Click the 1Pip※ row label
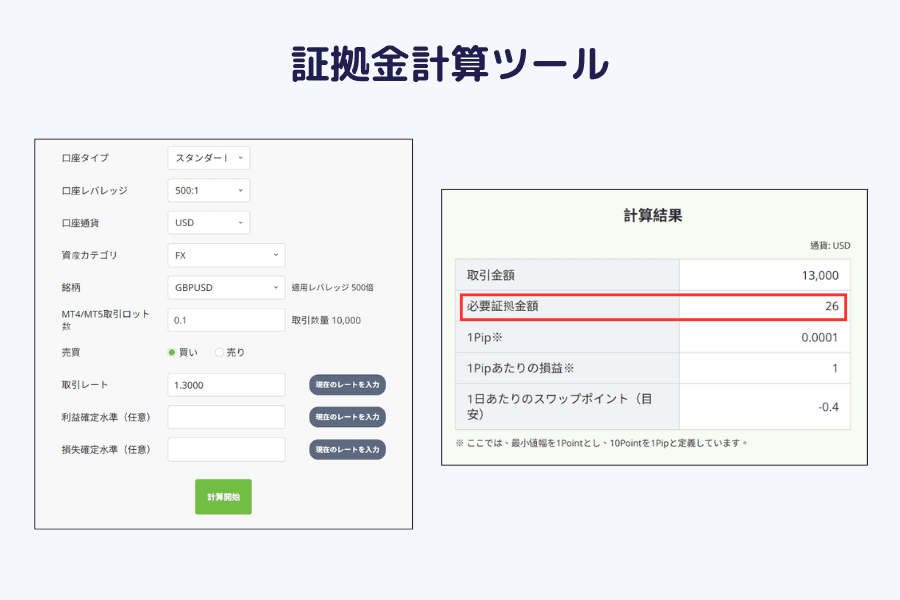This screenshot has height=600, width=900. click(x=484, y=338)
